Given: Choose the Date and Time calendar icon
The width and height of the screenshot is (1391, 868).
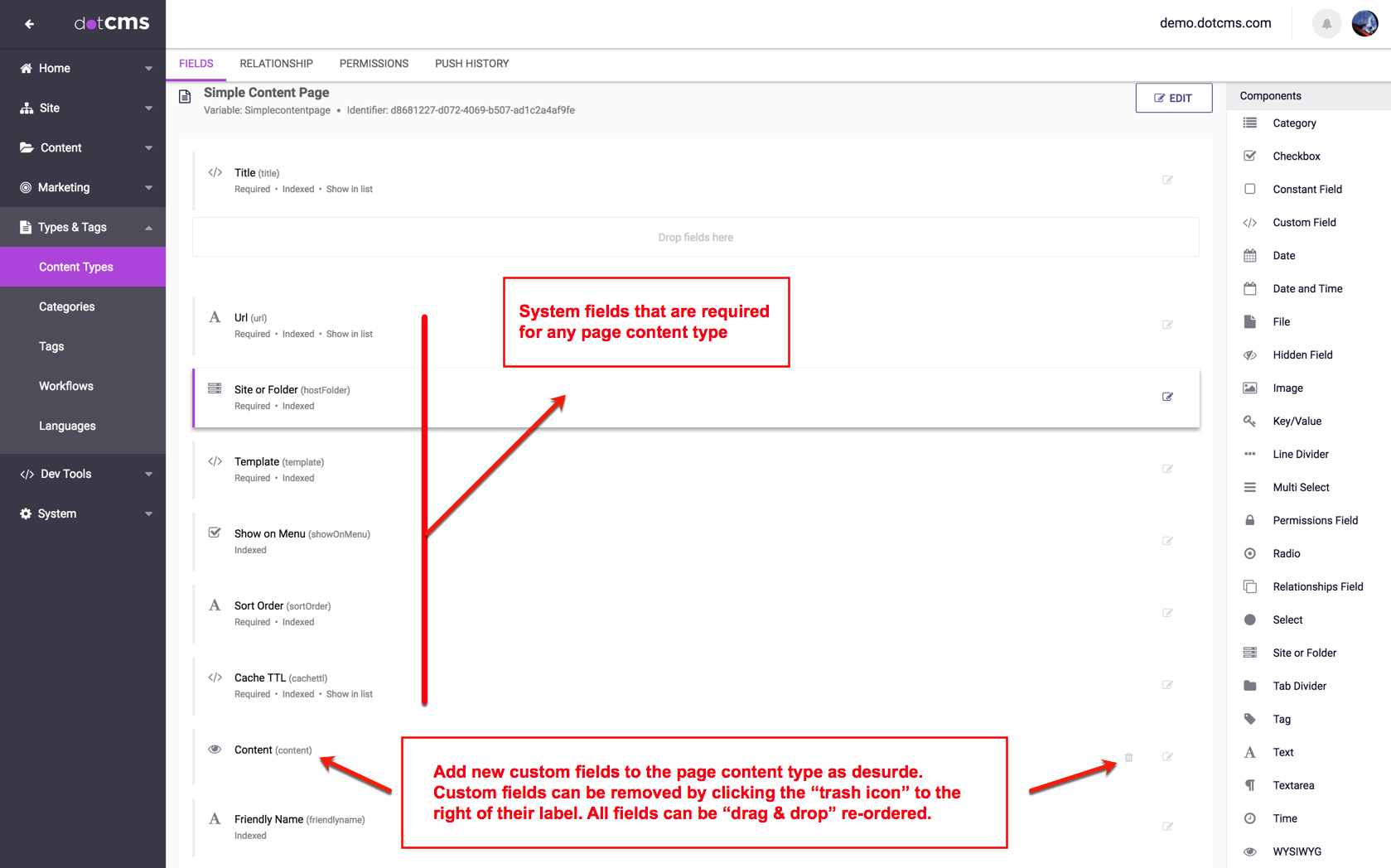Looking at the screenshot, I should pos(1249,288).
